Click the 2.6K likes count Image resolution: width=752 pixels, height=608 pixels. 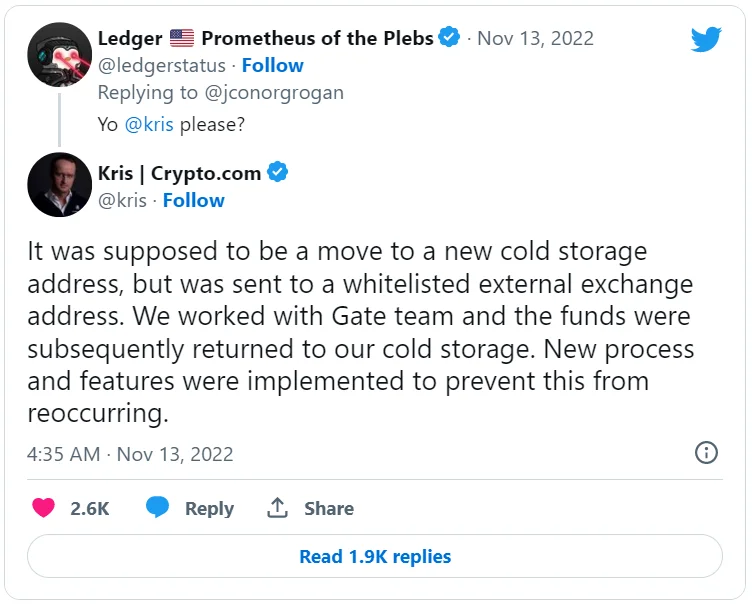[90, 508]
